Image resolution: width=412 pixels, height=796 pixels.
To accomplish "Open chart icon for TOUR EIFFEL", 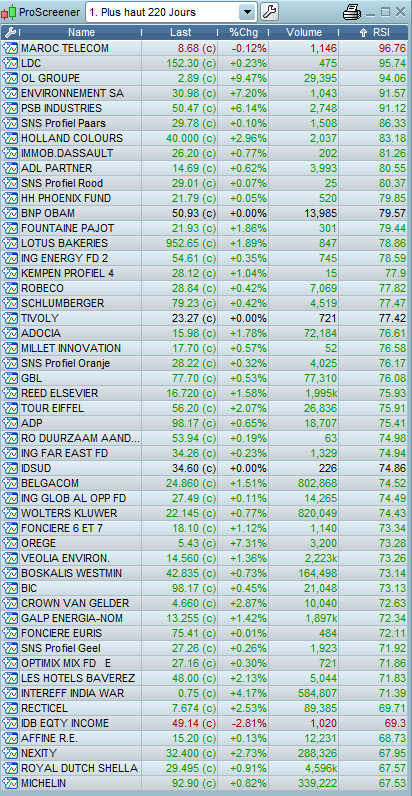I will 10,408.
